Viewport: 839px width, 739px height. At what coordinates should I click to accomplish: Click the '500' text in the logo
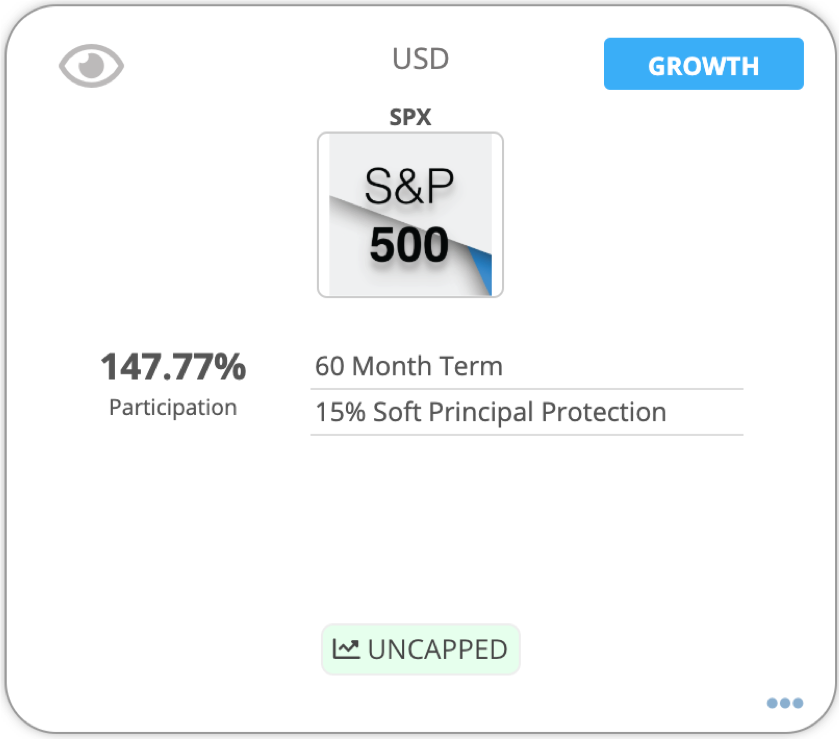tap(409, 245)
